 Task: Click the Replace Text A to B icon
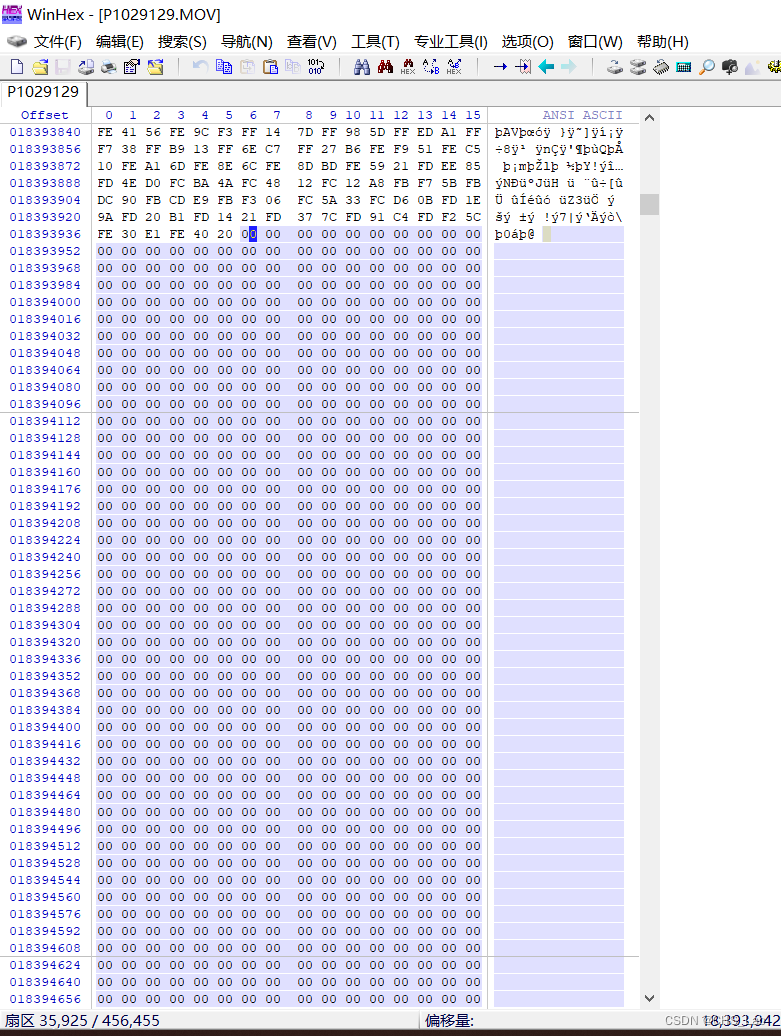(431, 67)
